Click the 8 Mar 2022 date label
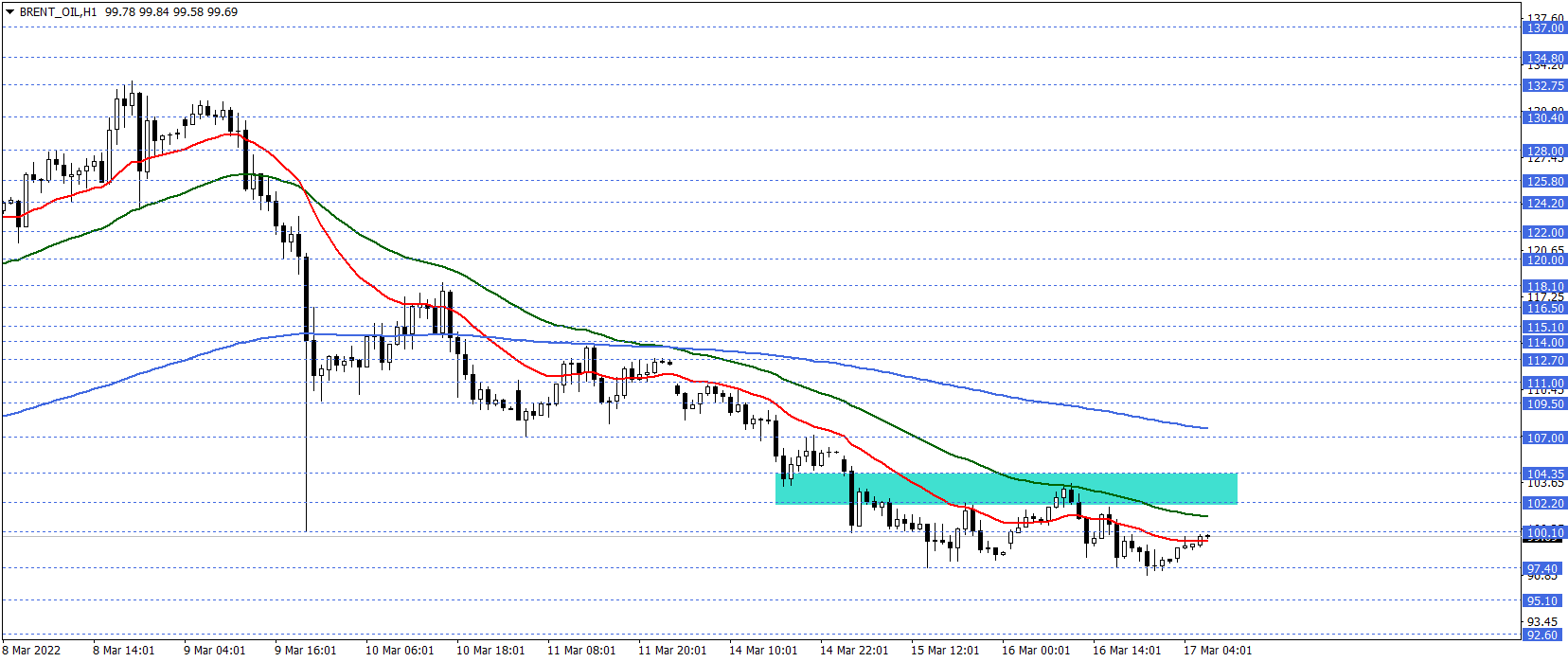Screen dimensions: 1568x662 (x=31, y=651)
